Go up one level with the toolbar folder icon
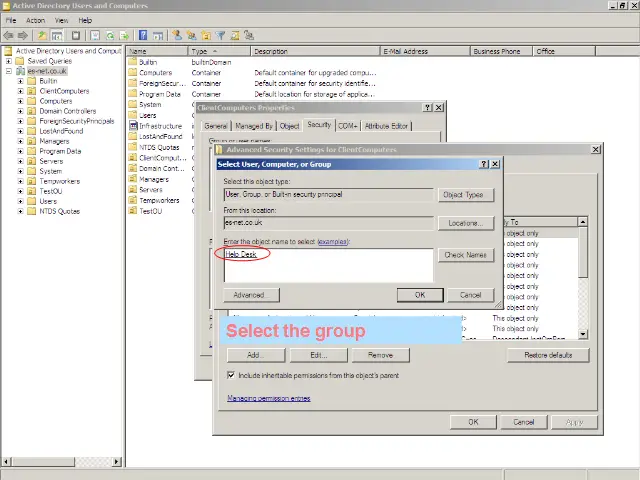640x480 pixels. [x=42, y=36]
